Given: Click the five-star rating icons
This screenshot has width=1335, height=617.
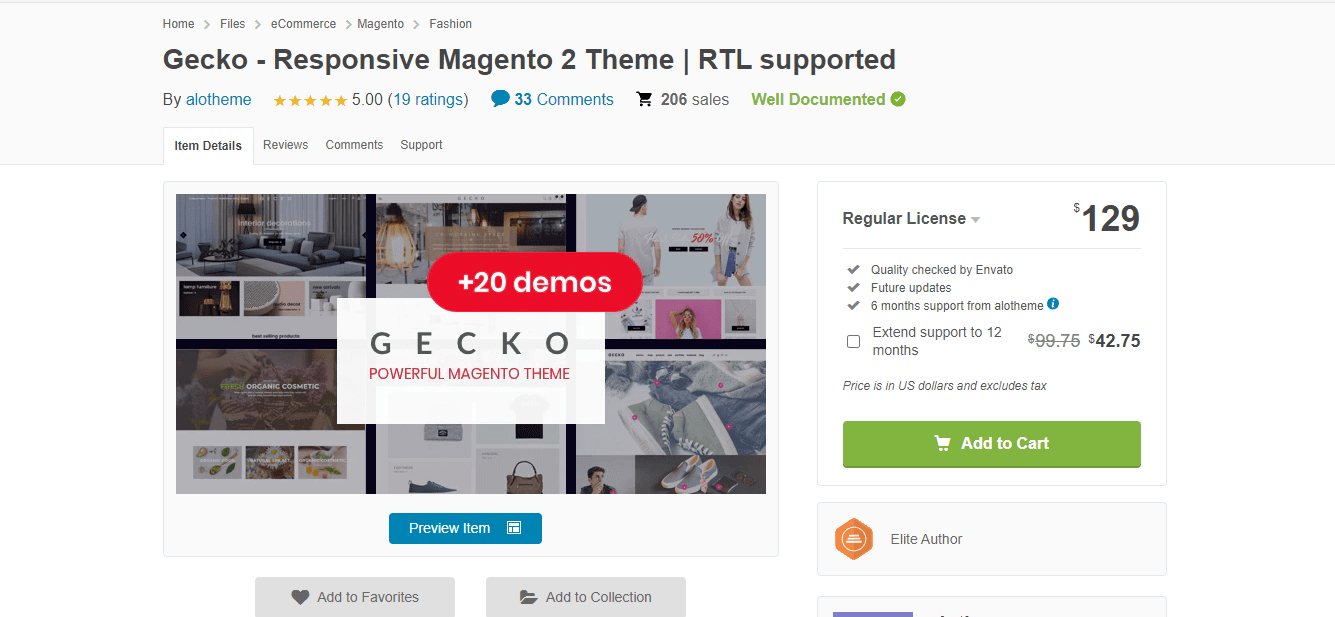Looking at the screenshot, I should coord(310,100).
